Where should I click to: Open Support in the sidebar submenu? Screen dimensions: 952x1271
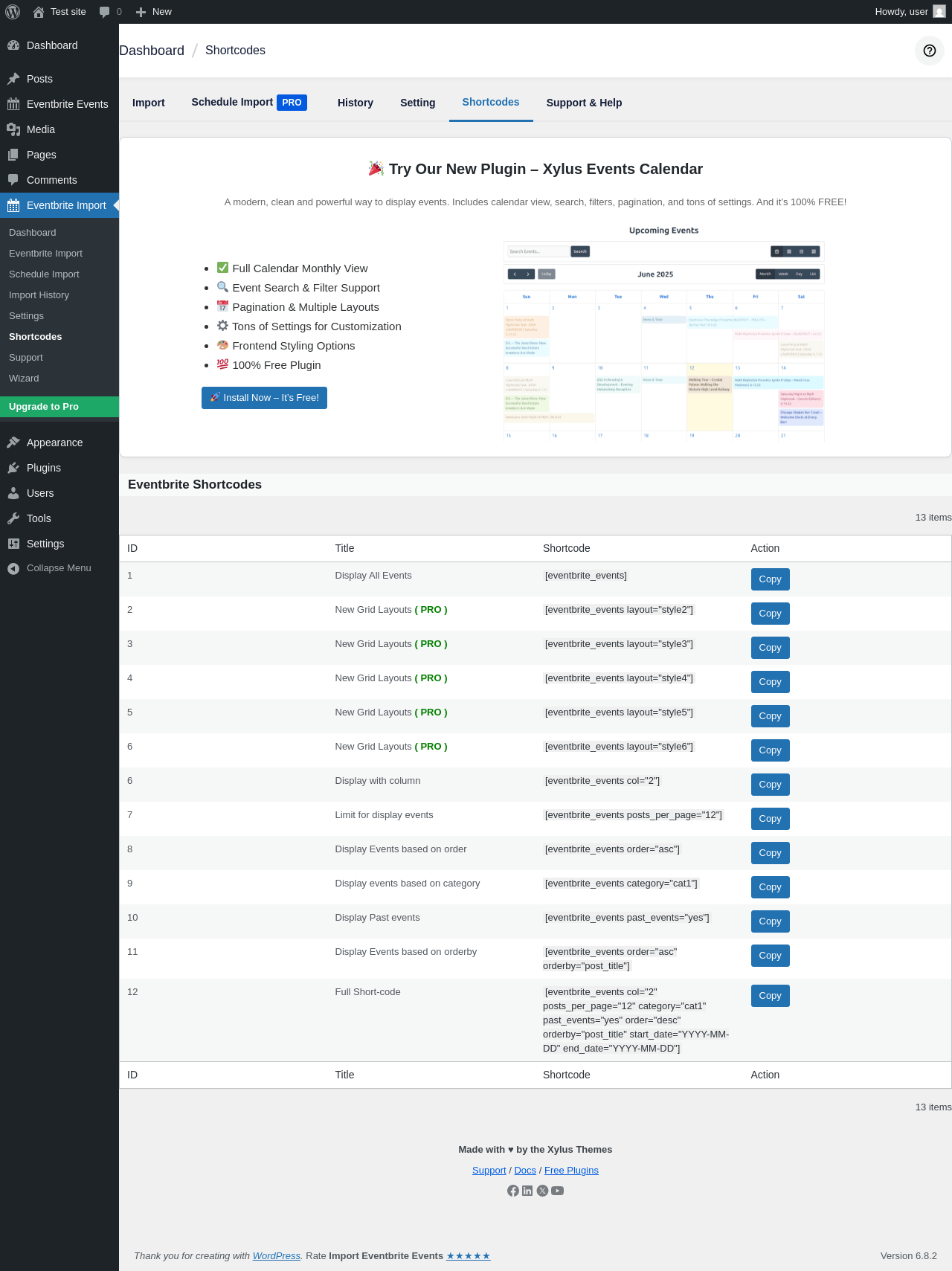59,358
